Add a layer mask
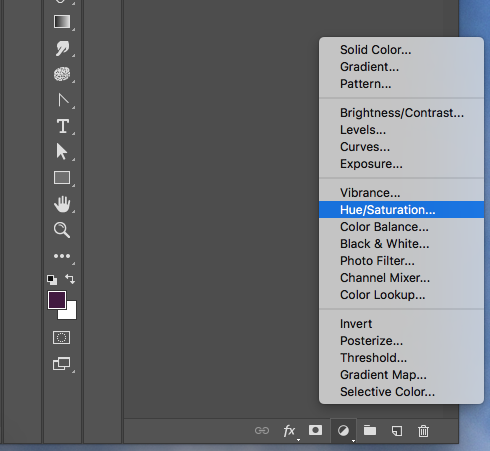This screenshot has height=451, width=490. [315, 430]
